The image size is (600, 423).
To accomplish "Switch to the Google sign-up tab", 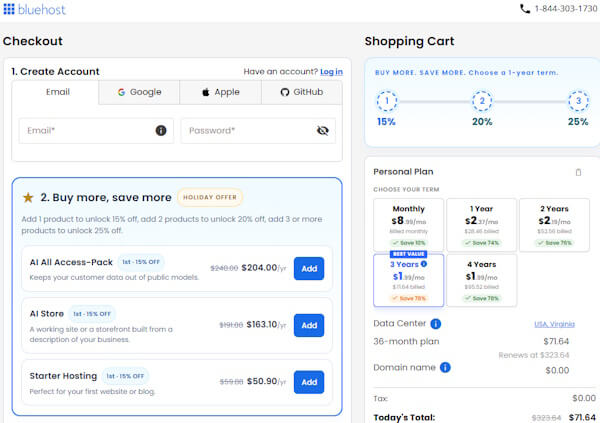I will click(x=139, y=92).
